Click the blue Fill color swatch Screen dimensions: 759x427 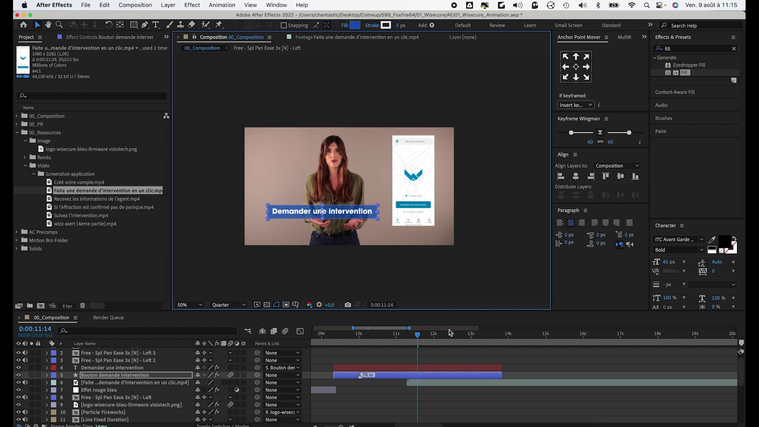point(354,25)
